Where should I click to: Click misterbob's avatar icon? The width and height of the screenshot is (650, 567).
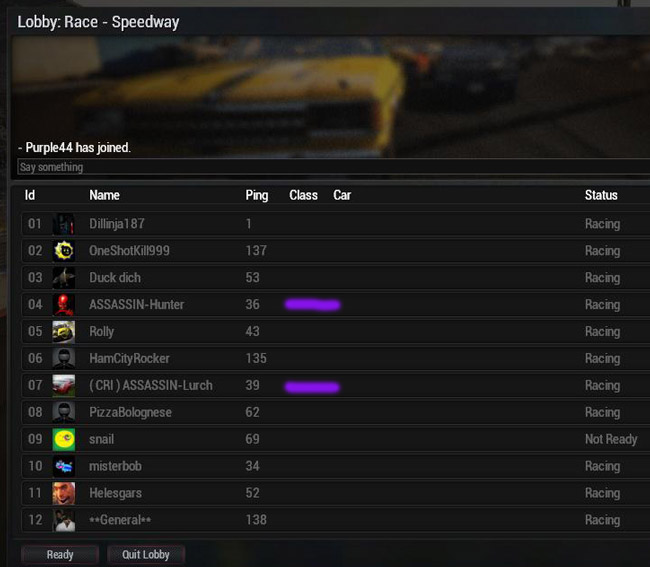click(x=64, y=466)
